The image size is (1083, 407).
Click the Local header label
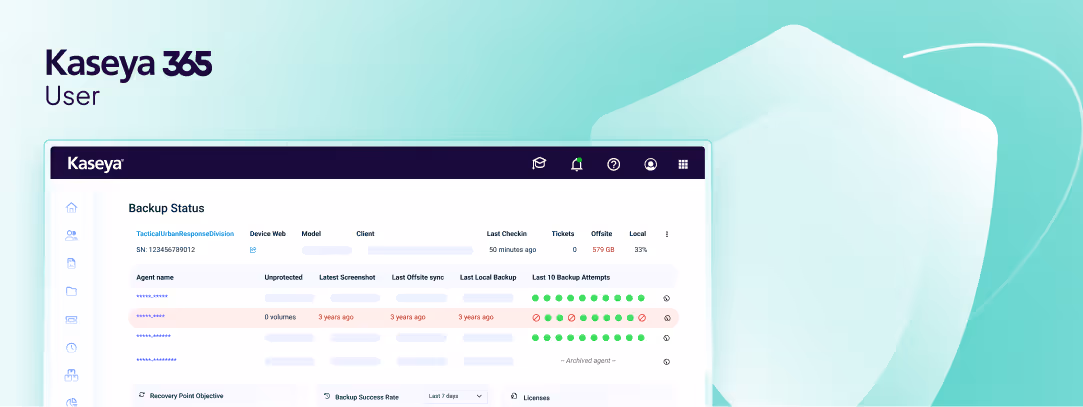(638, 234)
